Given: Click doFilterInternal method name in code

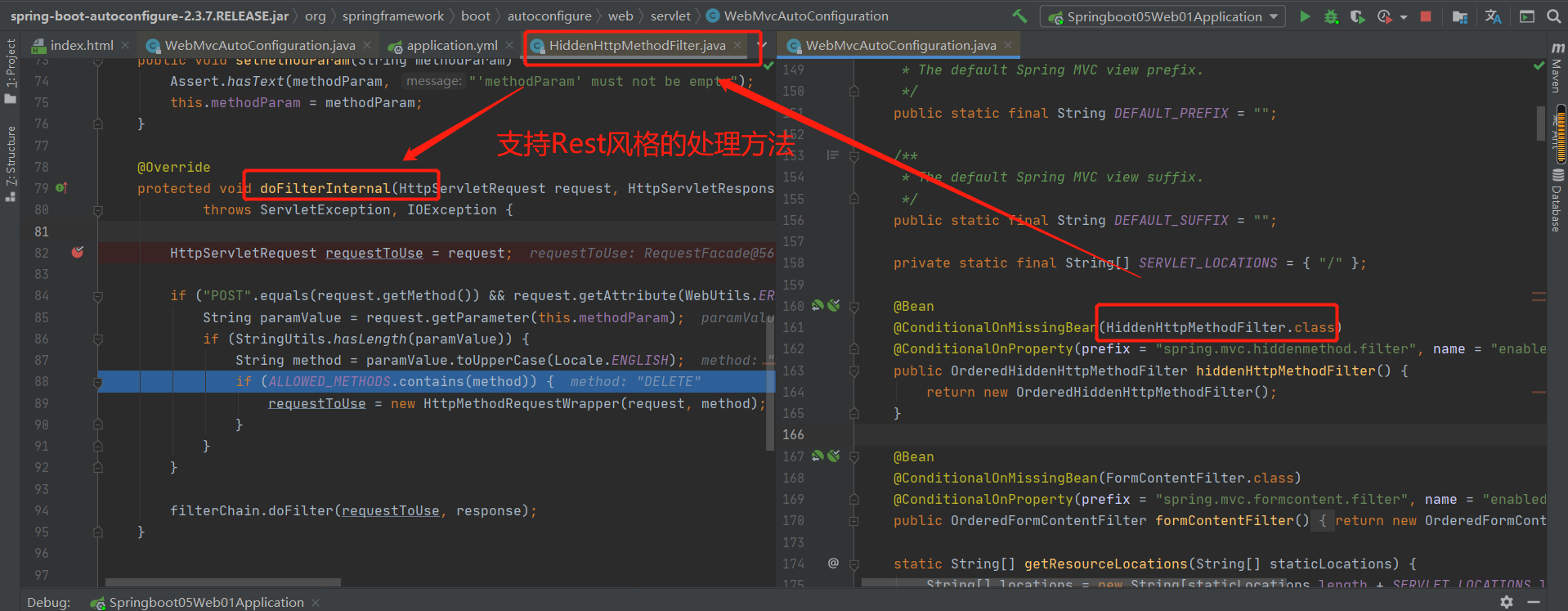Looking at the screenshot, I should (325, 188).
